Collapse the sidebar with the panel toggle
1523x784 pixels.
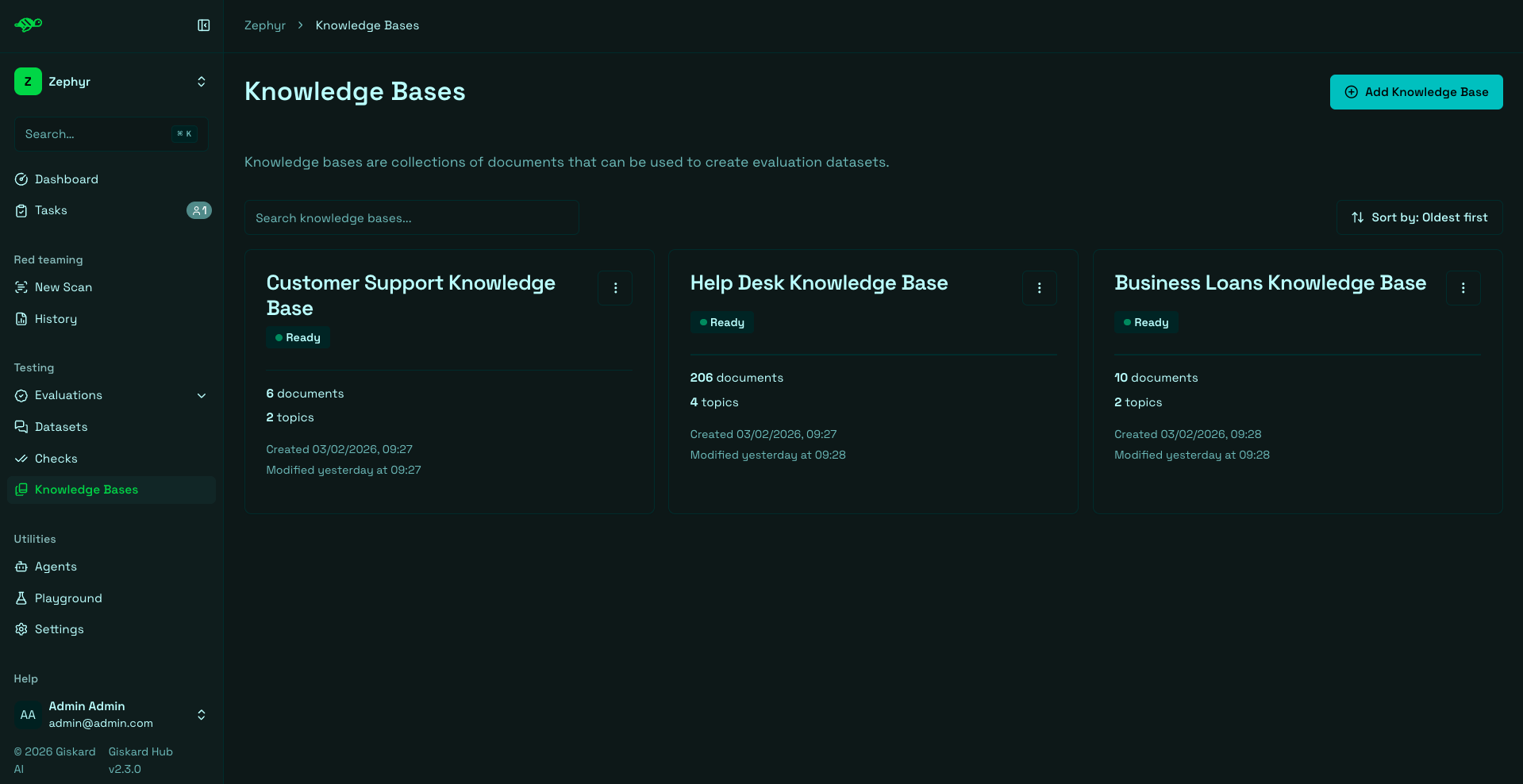pyautogui.click(x=203, y=25)
